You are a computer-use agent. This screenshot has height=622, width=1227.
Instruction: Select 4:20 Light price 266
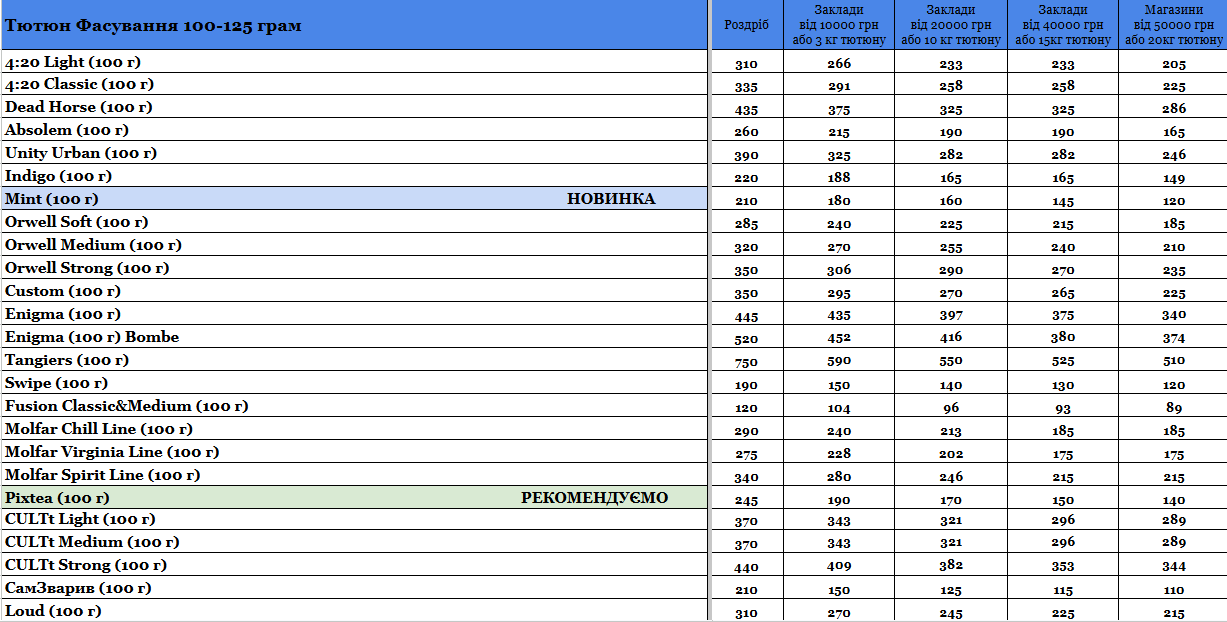point(839,63)
